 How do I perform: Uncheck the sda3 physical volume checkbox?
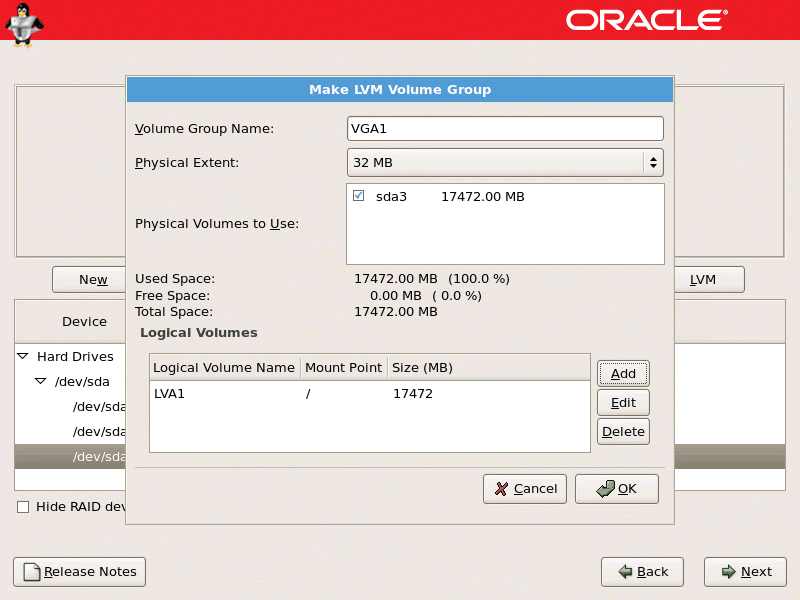359,196
